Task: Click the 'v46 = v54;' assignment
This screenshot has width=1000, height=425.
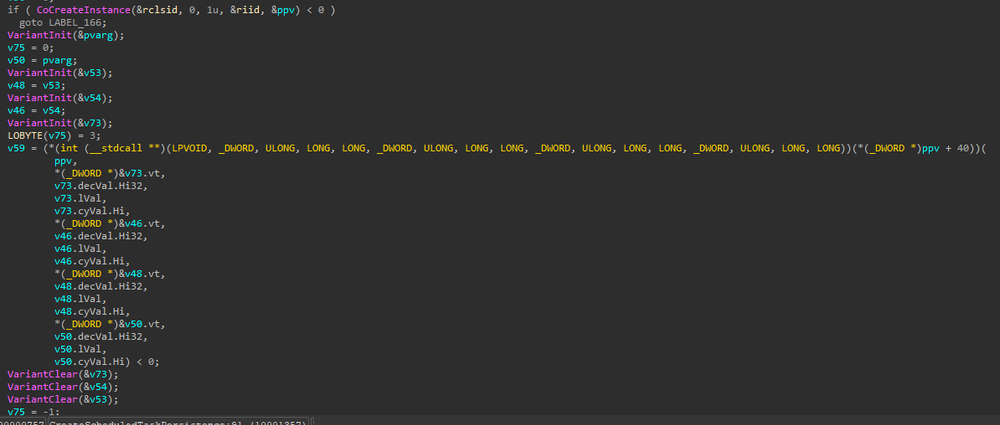Action: click(36, 110)
